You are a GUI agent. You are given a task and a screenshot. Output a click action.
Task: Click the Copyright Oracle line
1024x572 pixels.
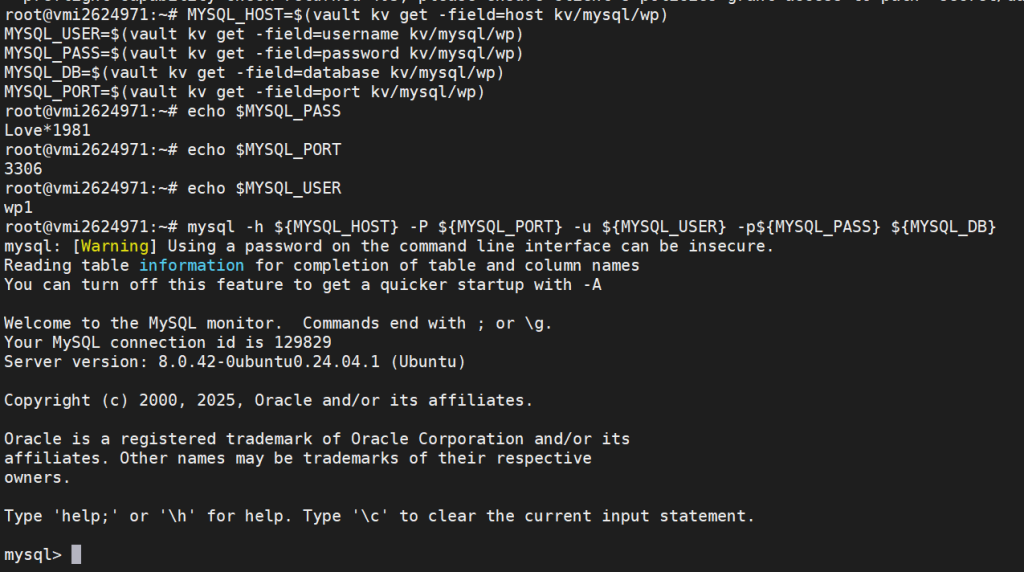268,400
